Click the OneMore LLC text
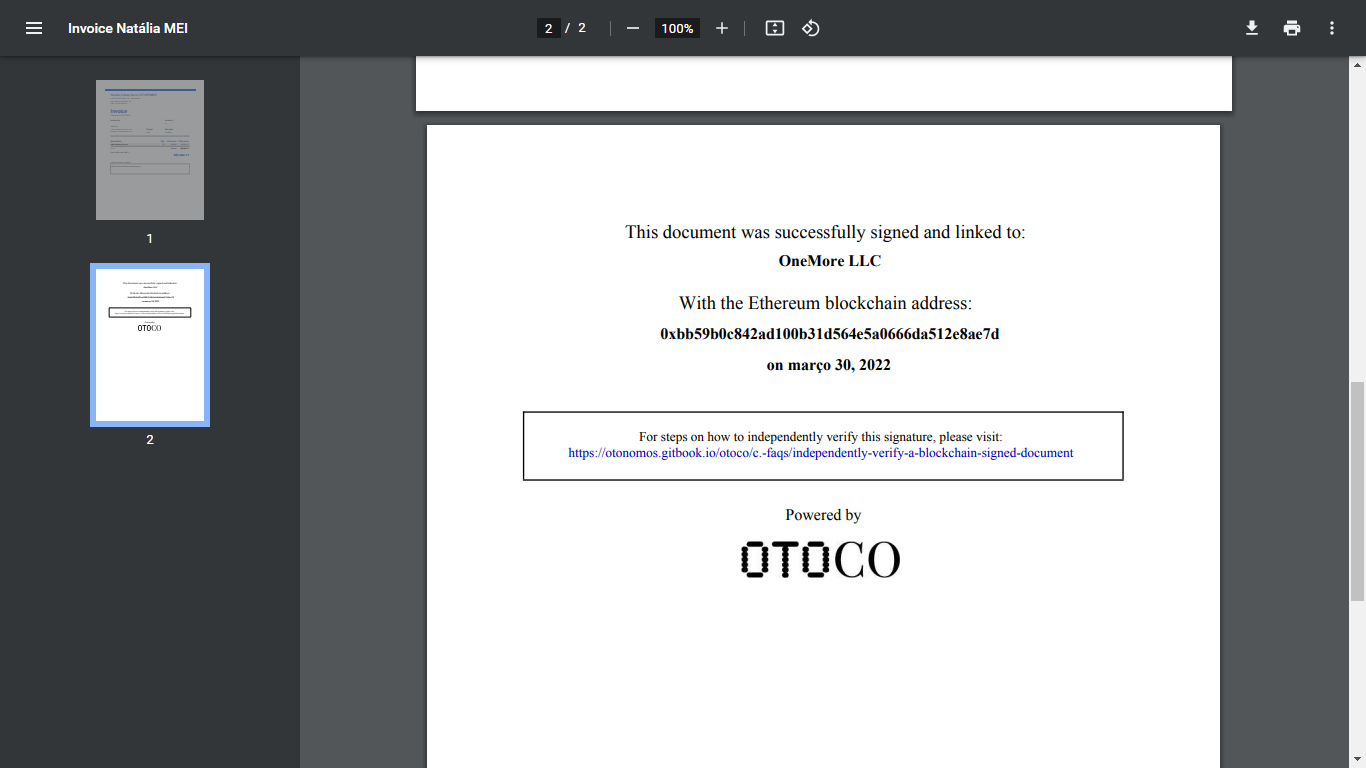The image size is (1366, 768). (x=830, y=261)
